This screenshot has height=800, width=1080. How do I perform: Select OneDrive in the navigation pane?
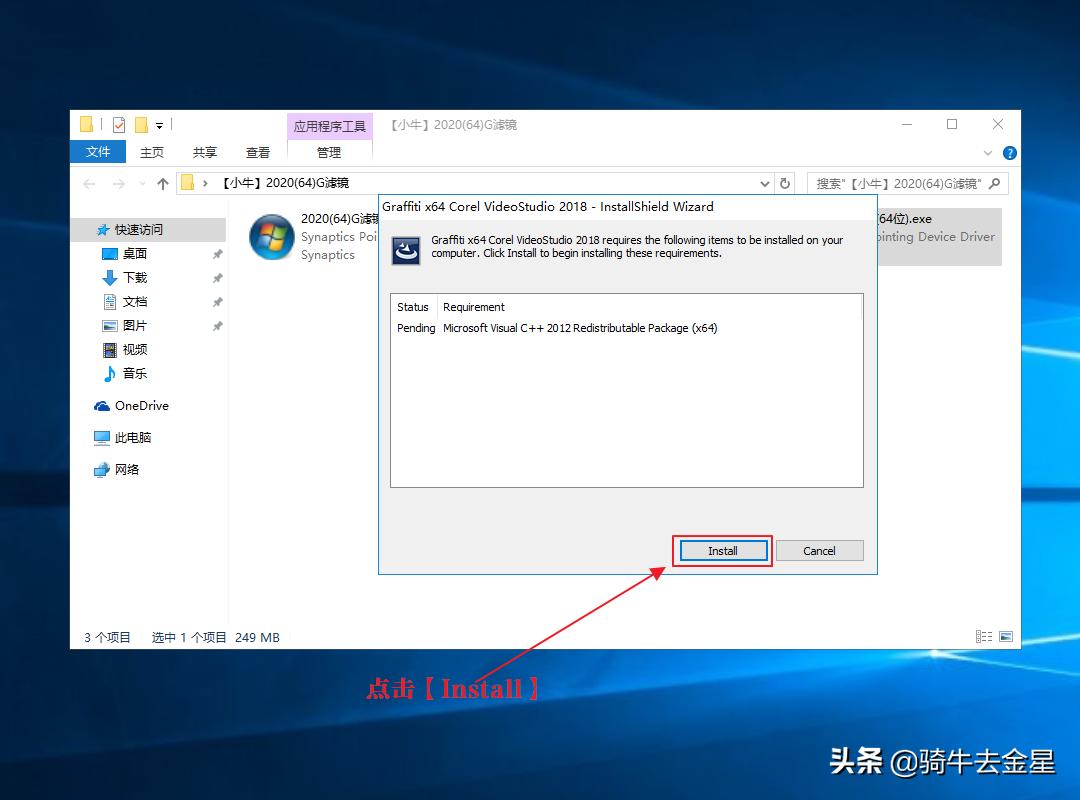[141, 406]
